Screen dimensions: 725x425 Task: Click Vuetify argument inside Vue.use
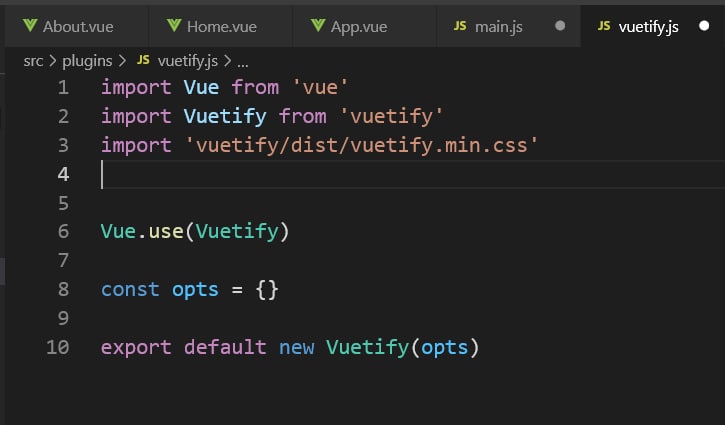(237, 232)
